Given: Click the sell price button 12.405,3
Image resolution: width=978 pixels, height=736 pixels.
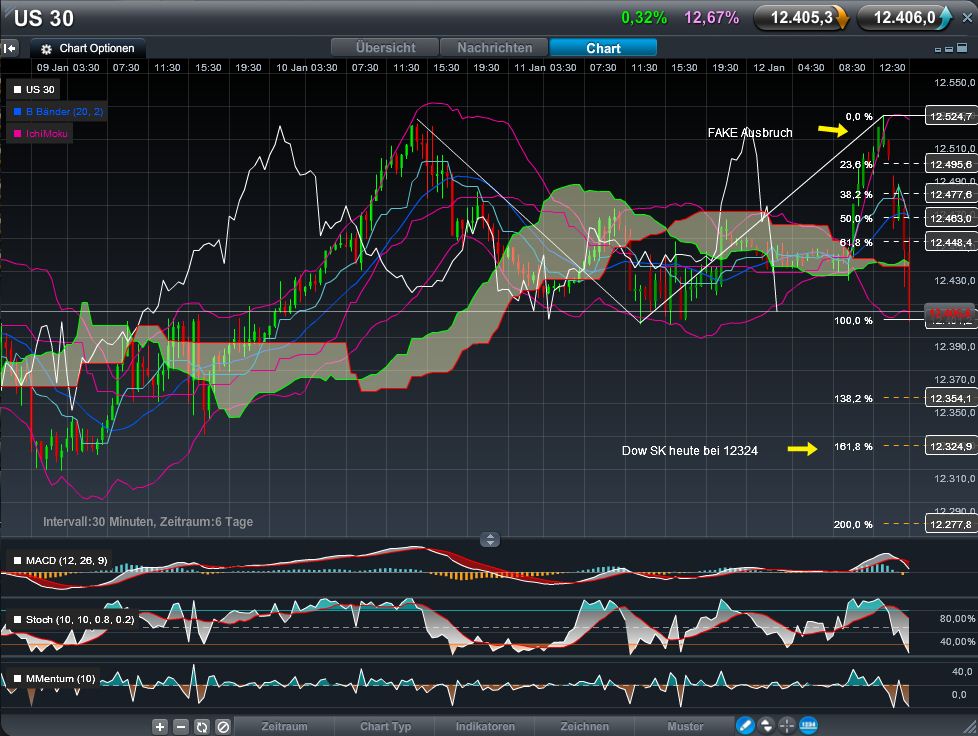Looking at the screenshot, I should click(x=801, y=17).
